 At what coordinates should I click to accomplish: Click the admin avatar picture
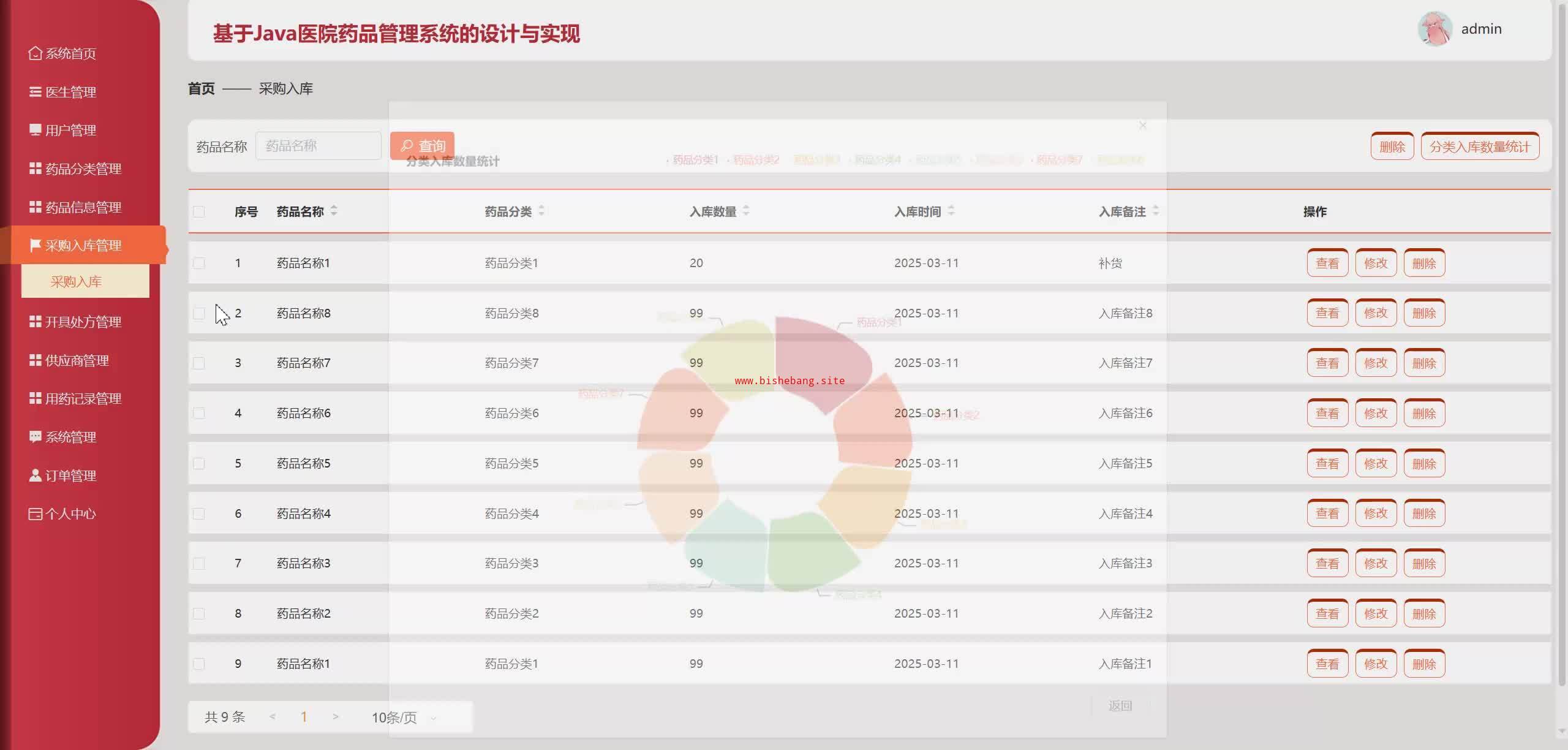tap(1434, 29)
